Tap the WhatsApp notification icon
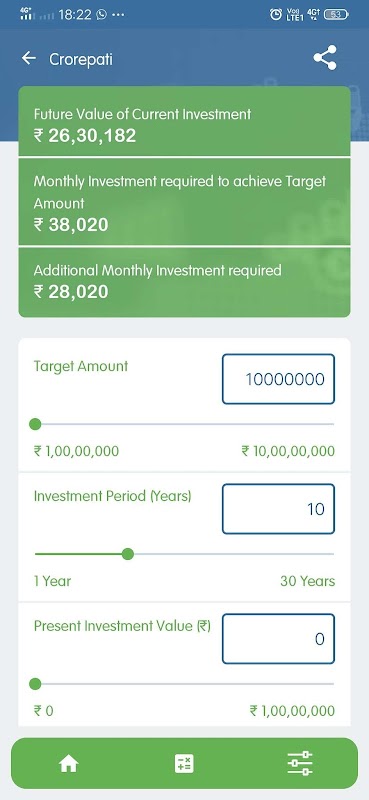The image size is (369, 800). coord(102,15)
